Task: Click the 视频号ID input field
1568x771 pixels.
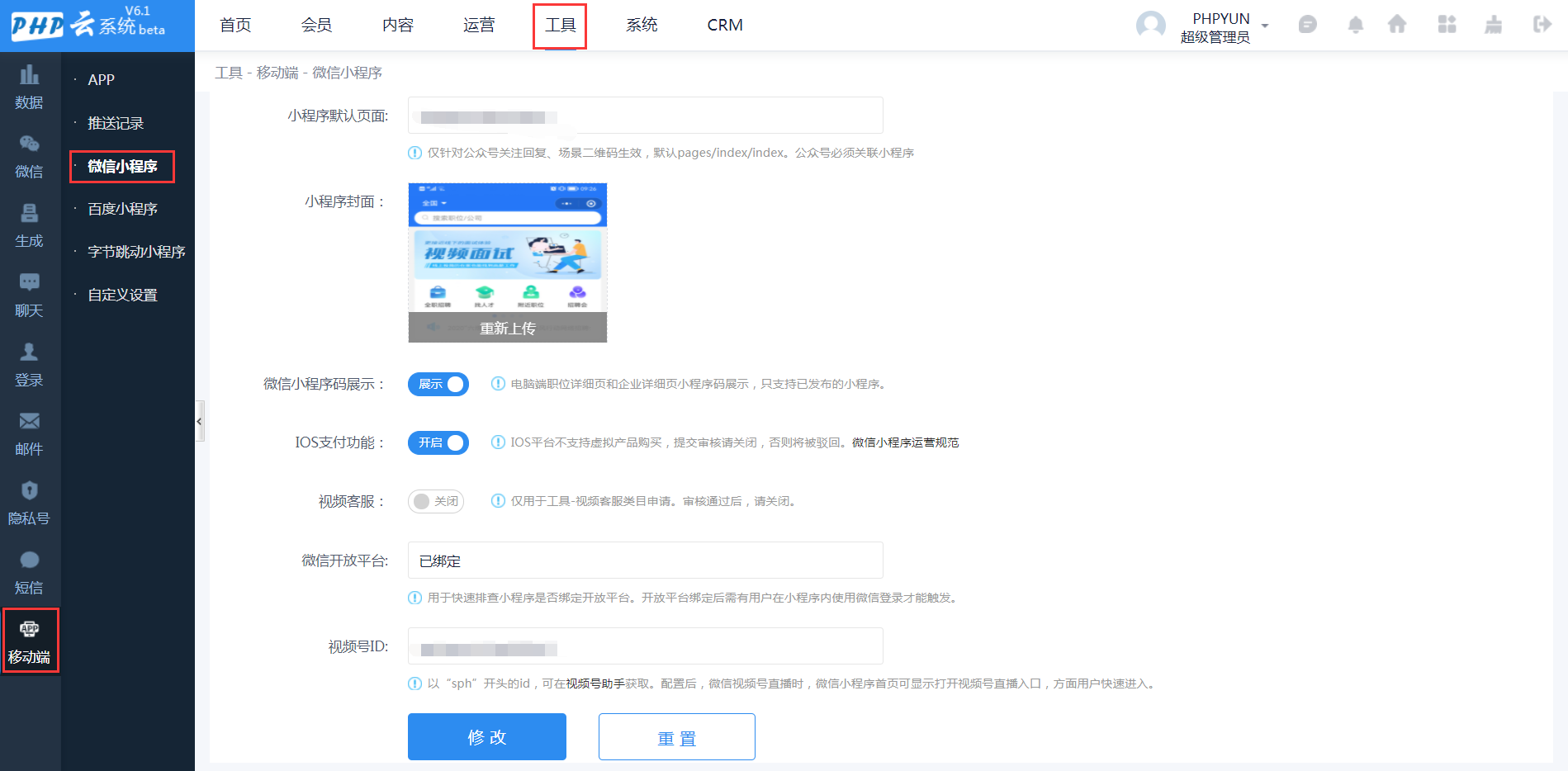Action: (x=646, y=646)
